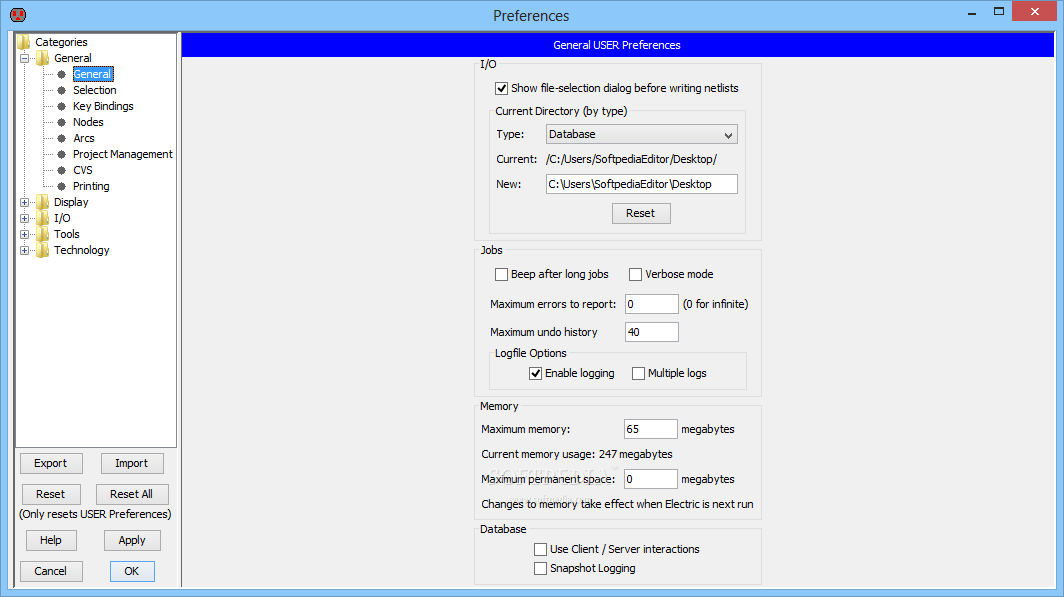Enable Verbose mode checkbox

tap(635, 274)
